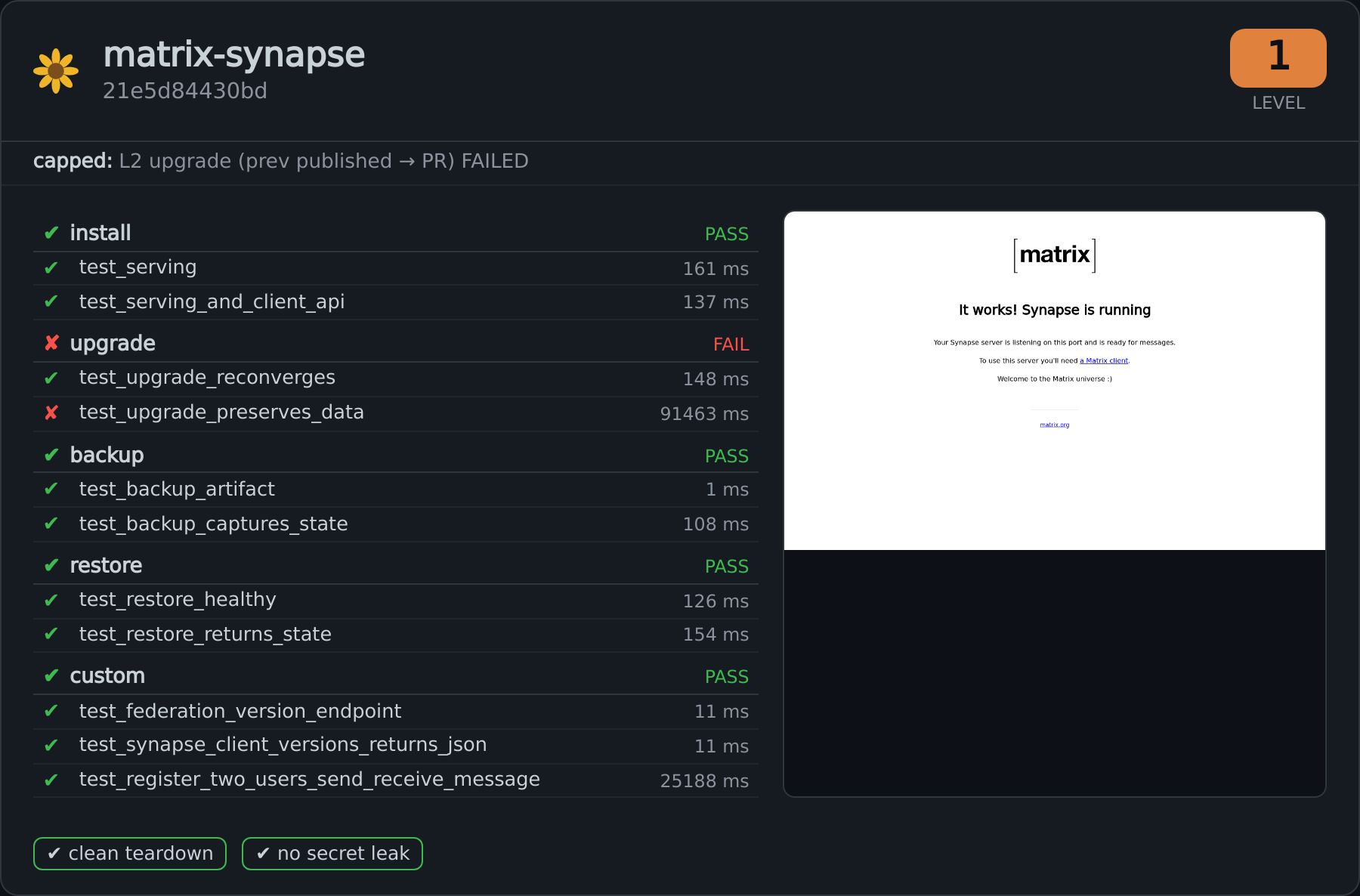This screenshot has width=1360, height=896.
Task: Click the test_upgrade_preserves_data row name
Action: pos(221,412)
